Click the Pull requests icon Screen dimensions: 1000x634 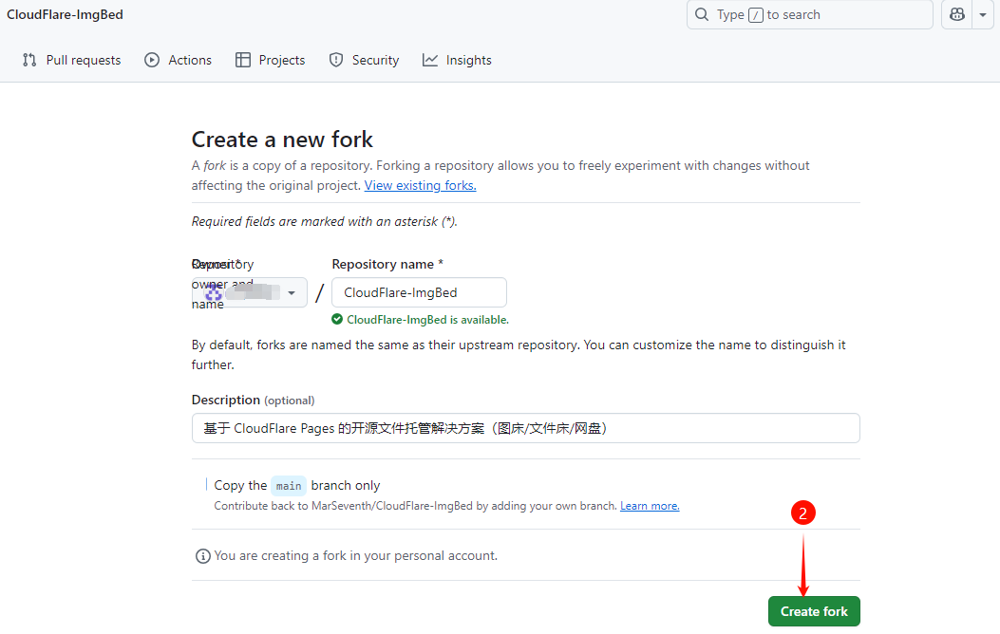click(x=29, y=60)
